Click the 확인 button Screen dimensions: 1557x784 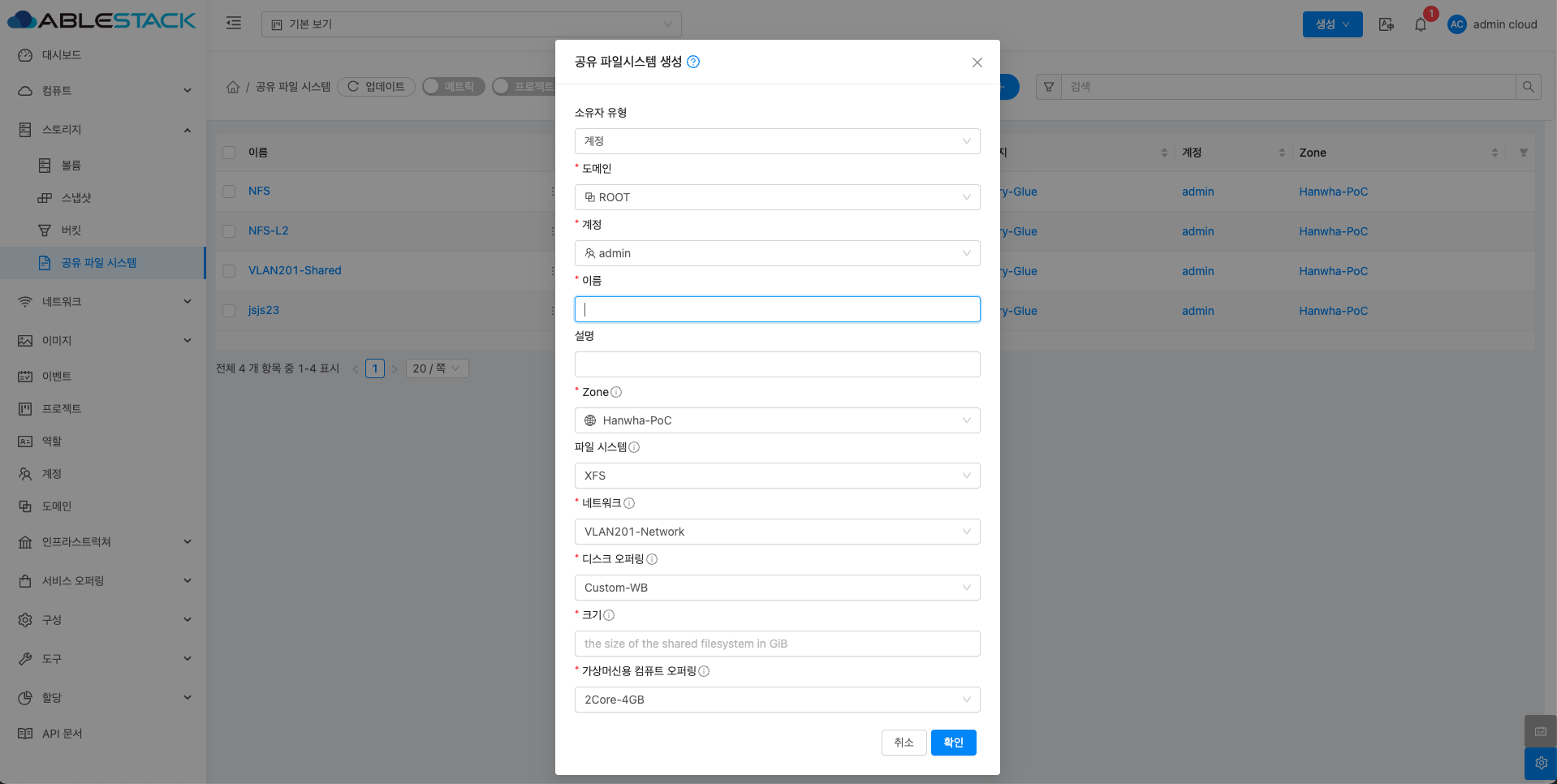click(953, 743)
